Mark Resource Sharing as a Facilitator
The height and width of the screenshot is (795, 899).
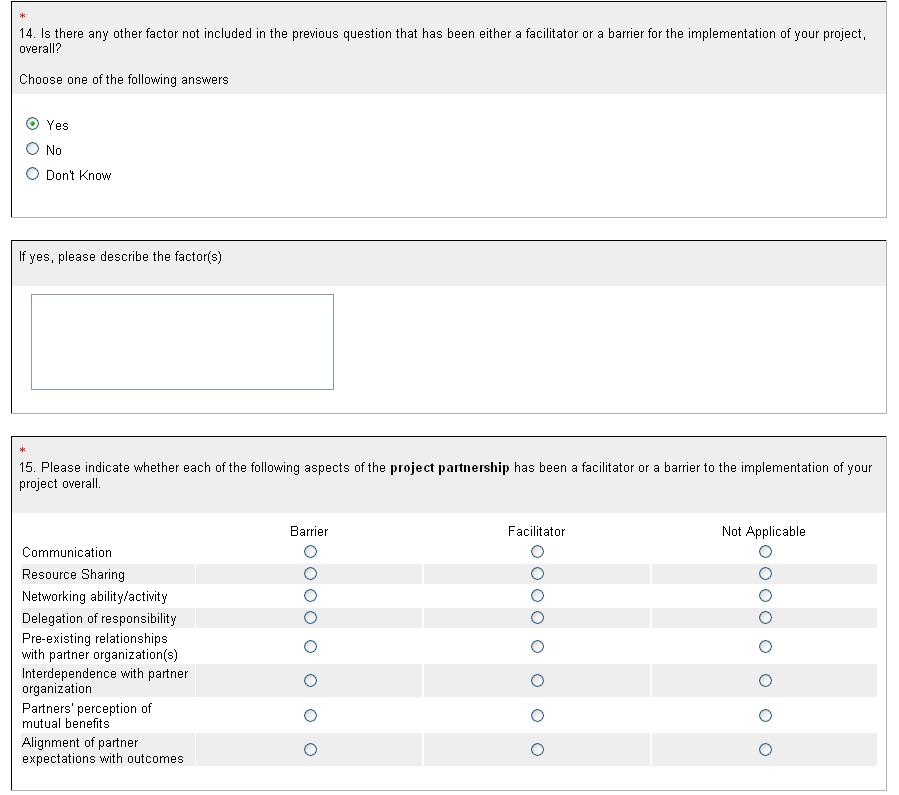click(x=537, y=574)
